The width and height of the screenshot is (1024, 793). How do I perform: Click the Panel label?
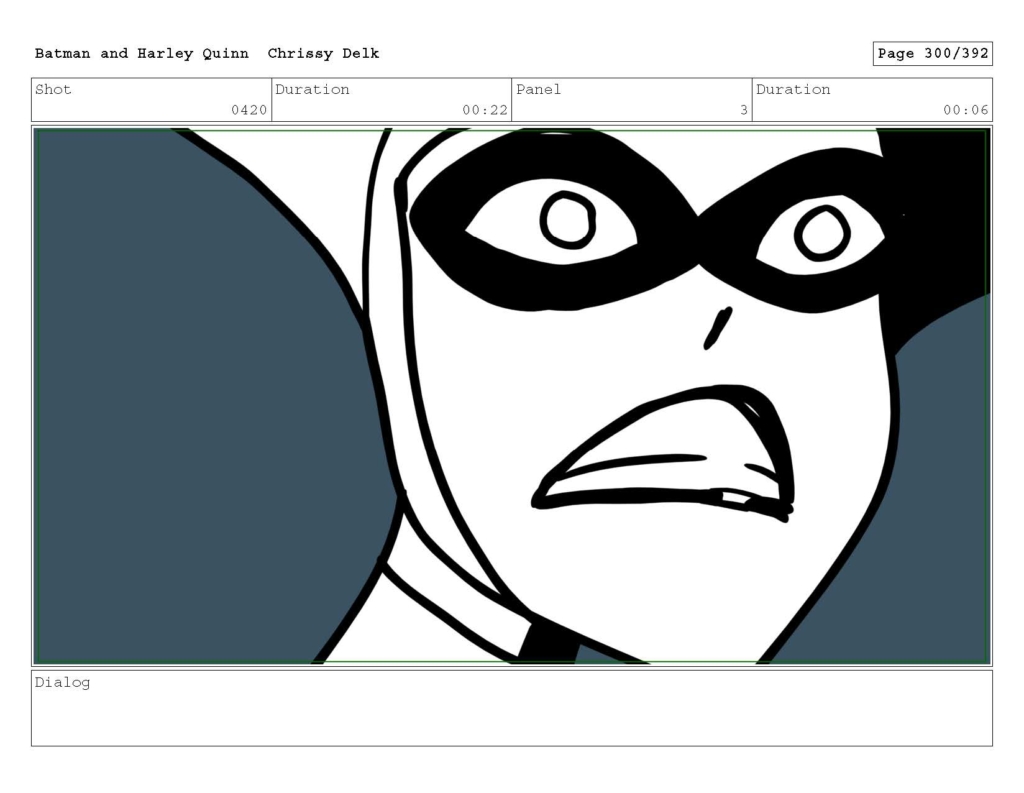pos(538,89)
